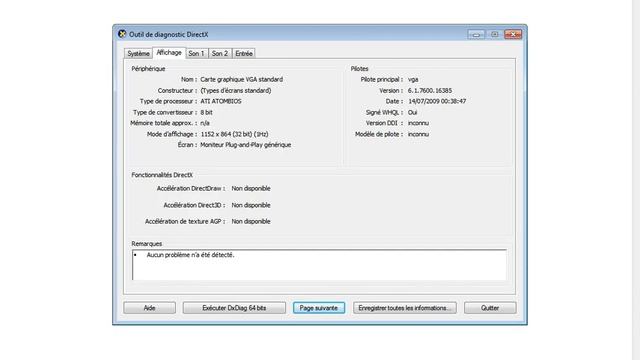Open the Son 2 tab
The width and height of the screenshot is (640, 360).
(x=220, y=53)
